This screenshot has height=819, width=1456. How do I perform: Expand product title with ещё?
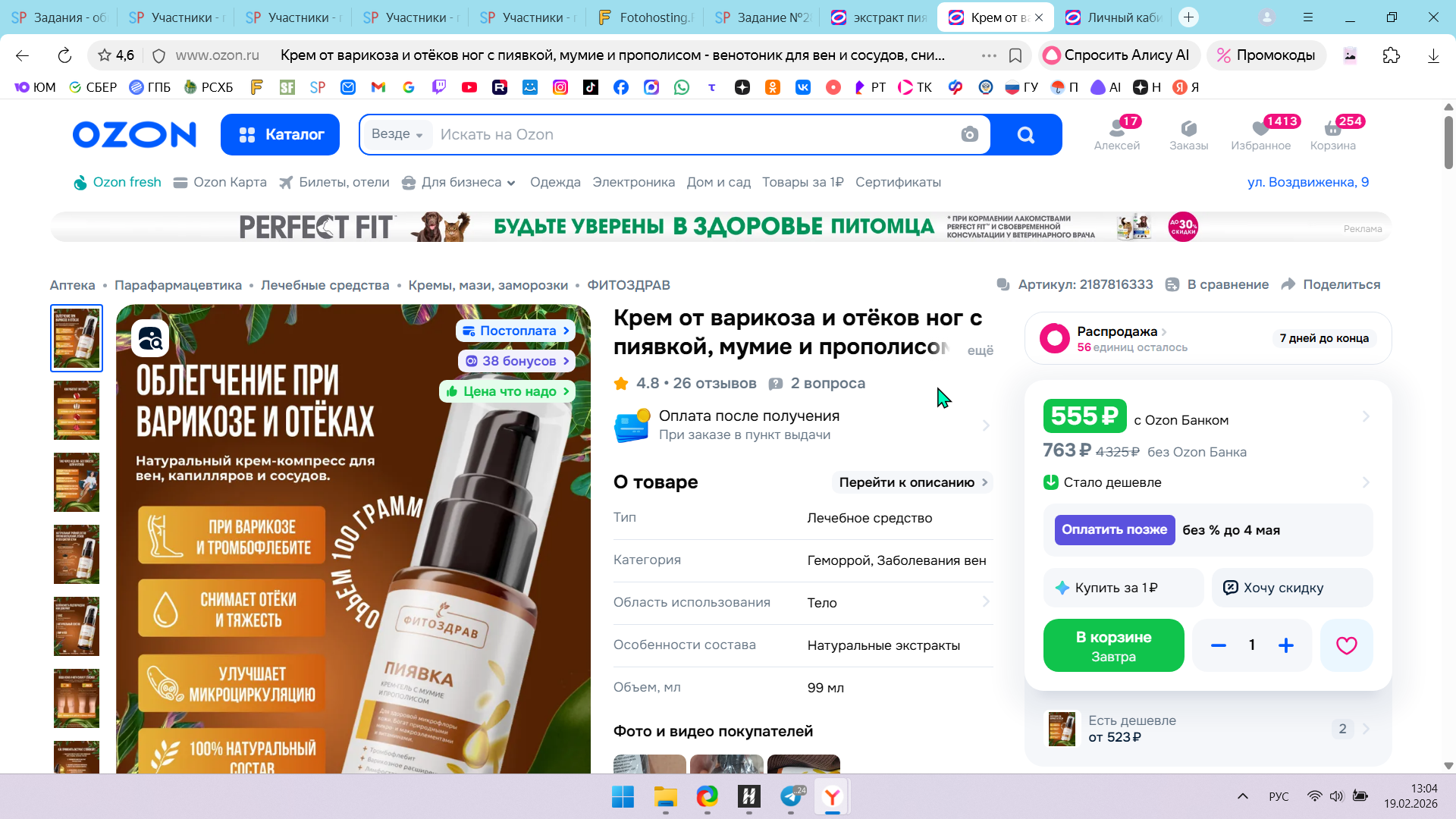[x=980, y=350]
